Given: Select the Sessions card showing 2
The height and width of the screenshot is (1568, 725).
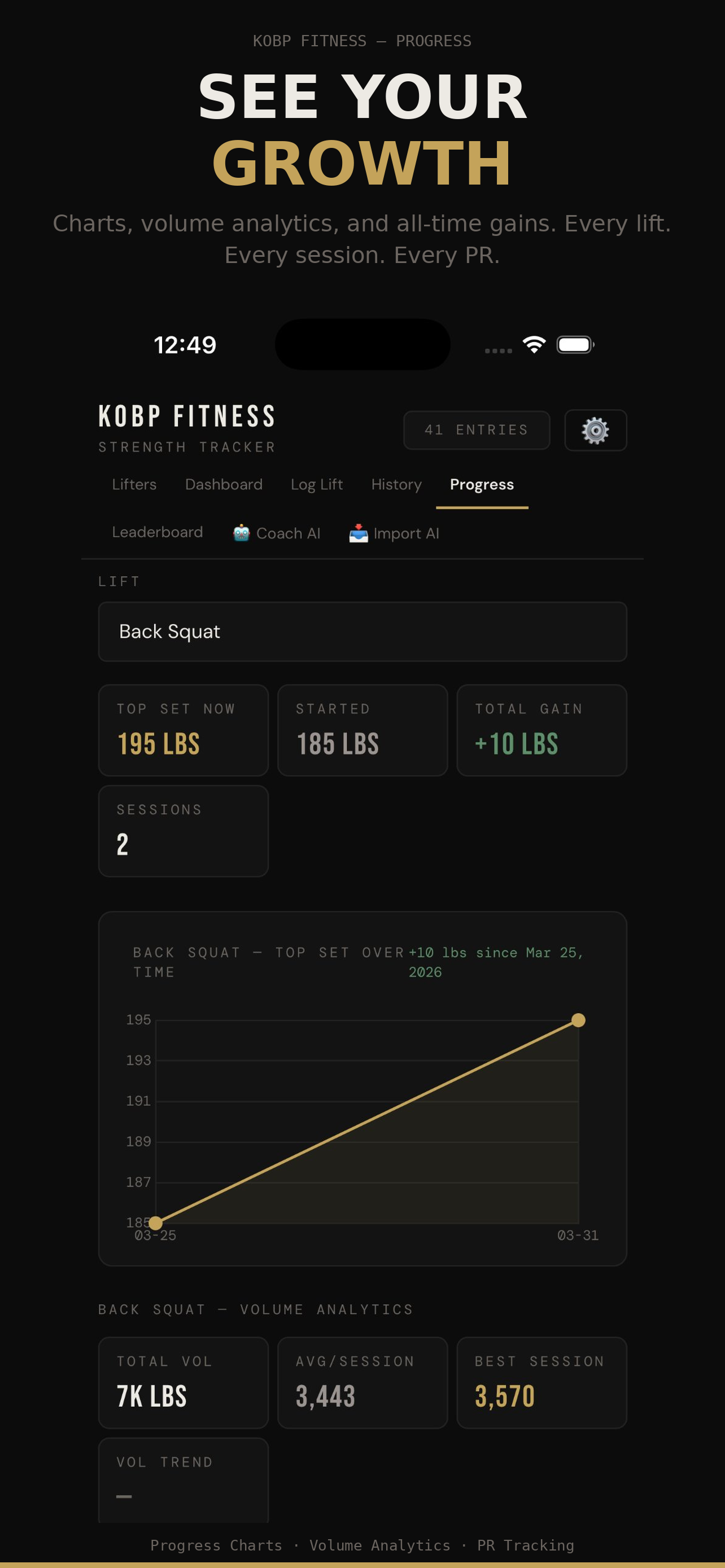Looking at the screenshot, I should pos(184,831).
